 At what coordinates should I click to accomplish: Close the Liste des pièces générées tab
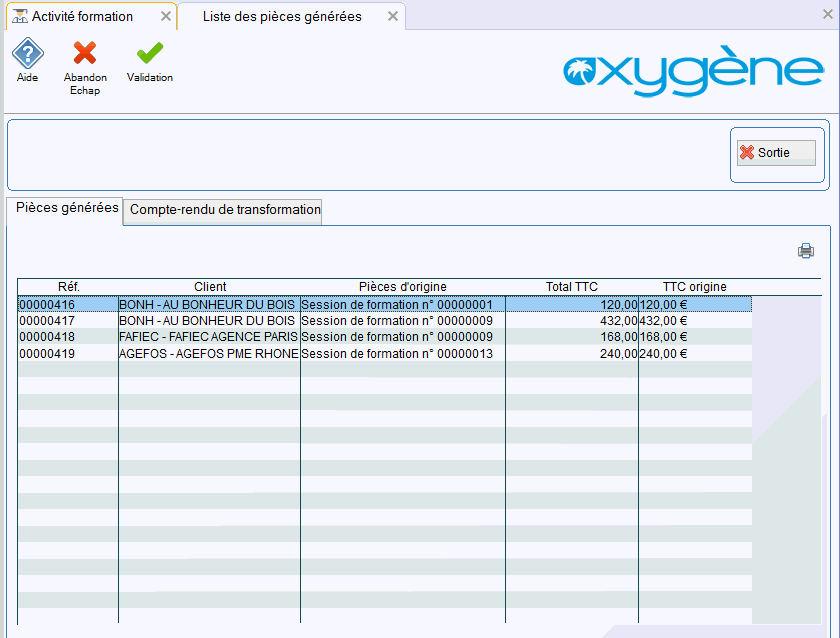click(393, 17)
